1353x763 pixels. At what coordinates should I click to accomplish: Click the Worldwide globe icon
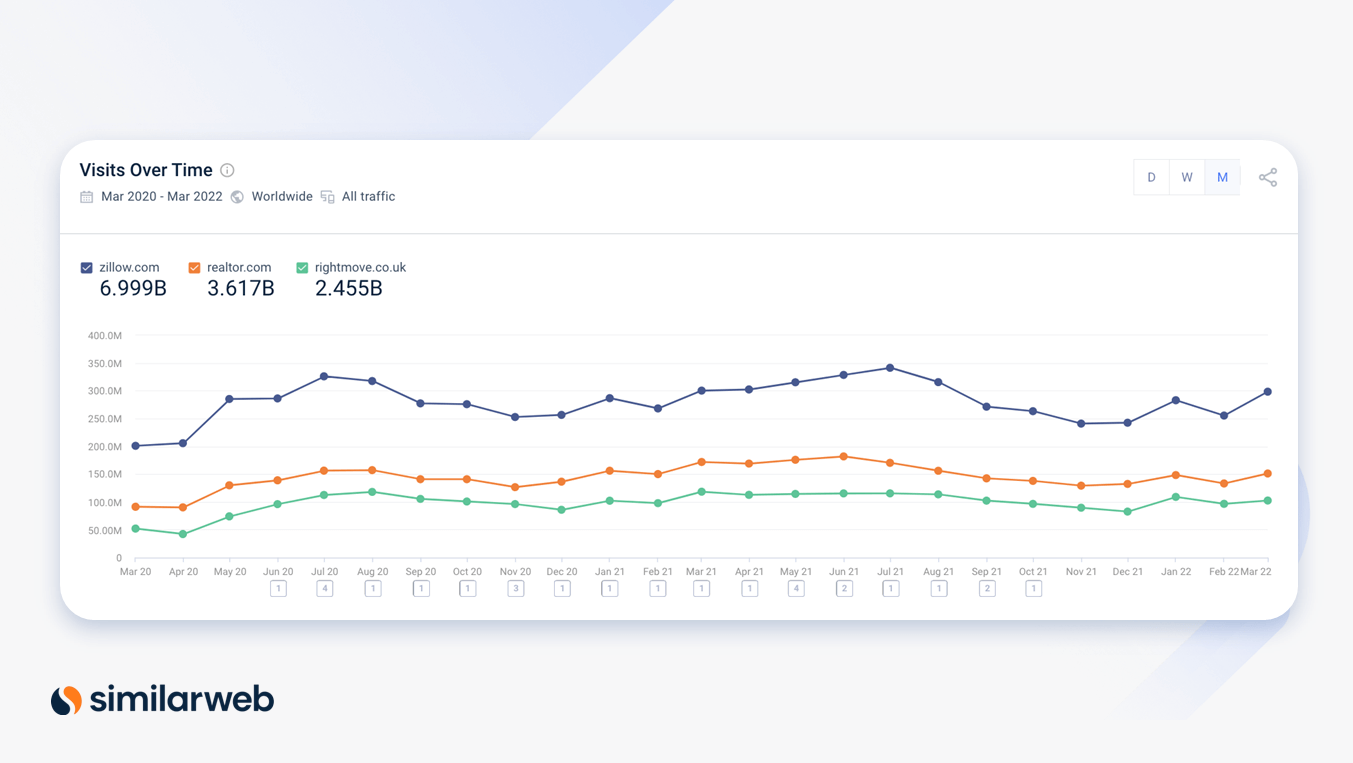pyautogui.click(x=237, y=196)
